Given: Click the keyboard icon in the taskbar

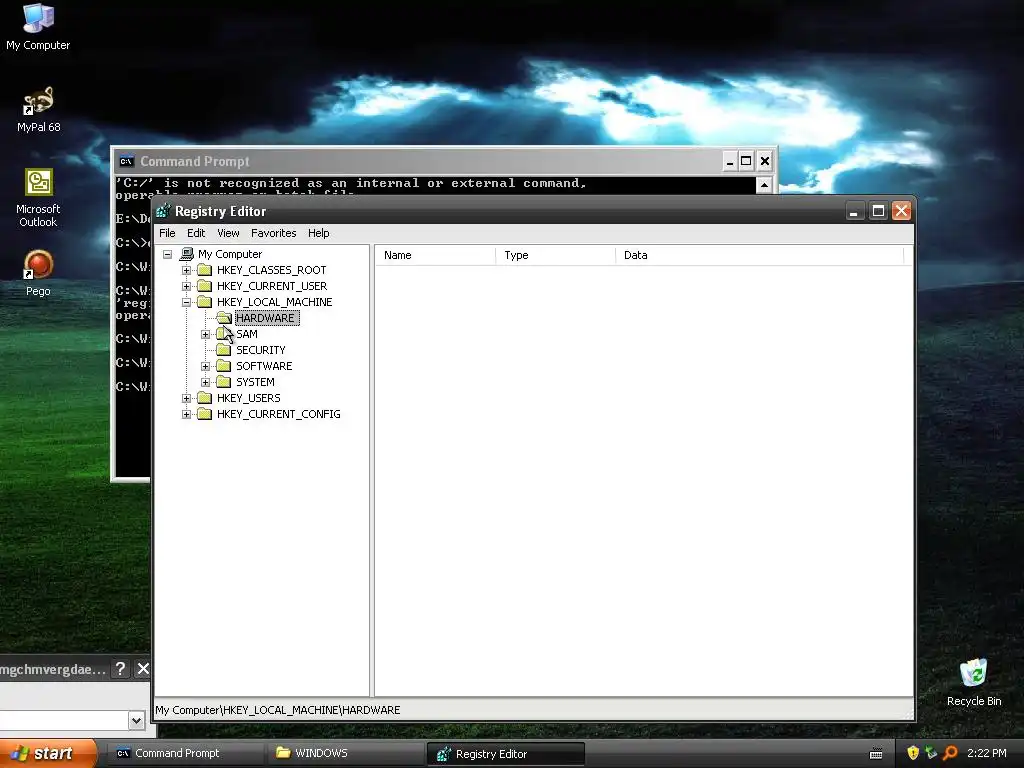Looking at the screenshot, I should click(x=876, y=754).
